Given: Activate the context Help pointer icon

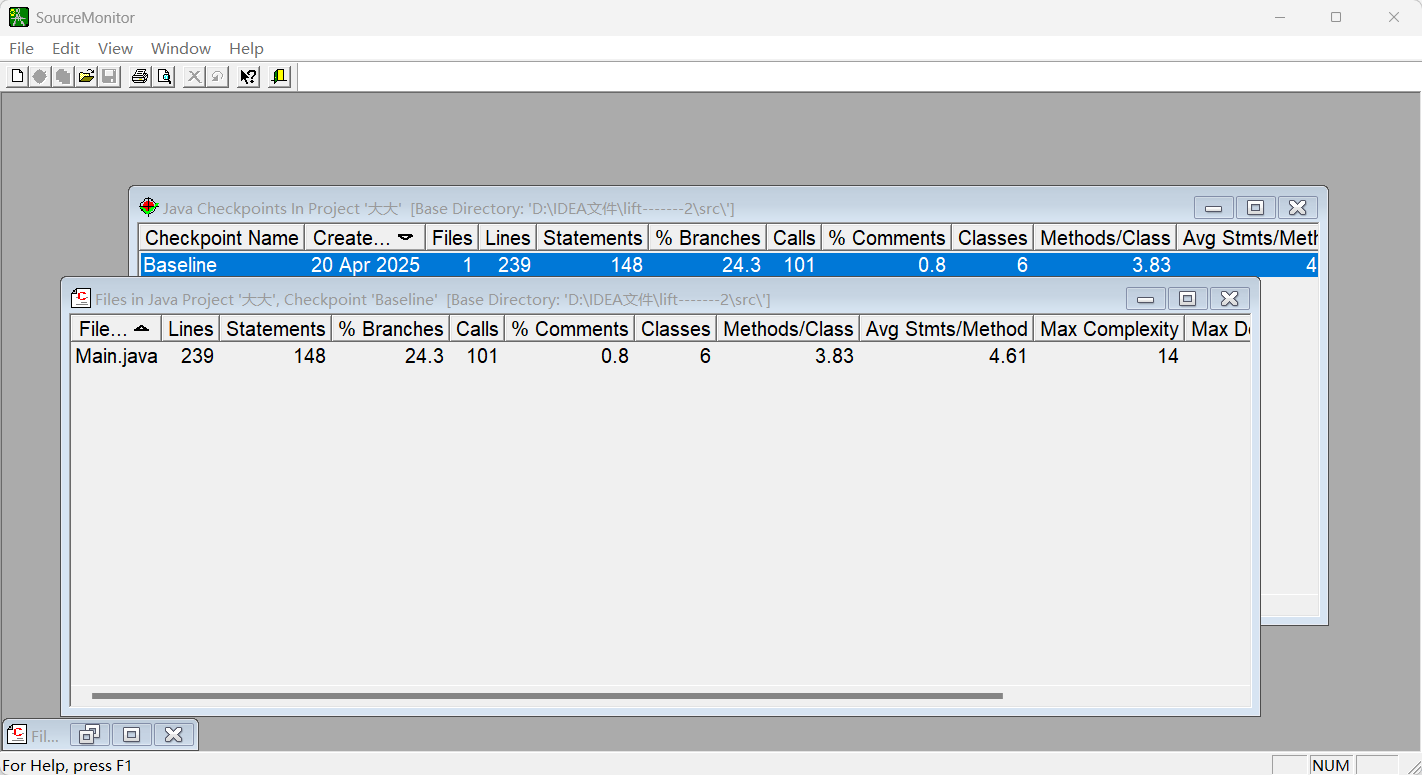Looking at the screenshot, I should [x=248, y=77].
